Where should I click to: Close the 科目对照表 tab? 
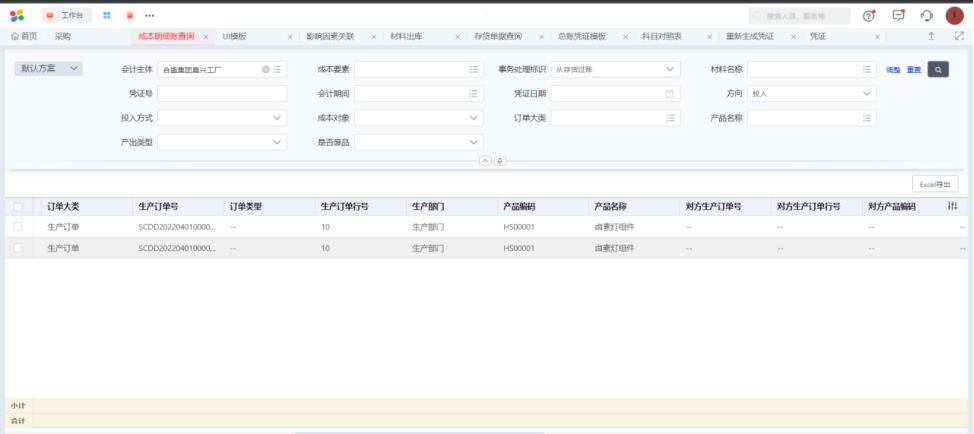point(709,37)
